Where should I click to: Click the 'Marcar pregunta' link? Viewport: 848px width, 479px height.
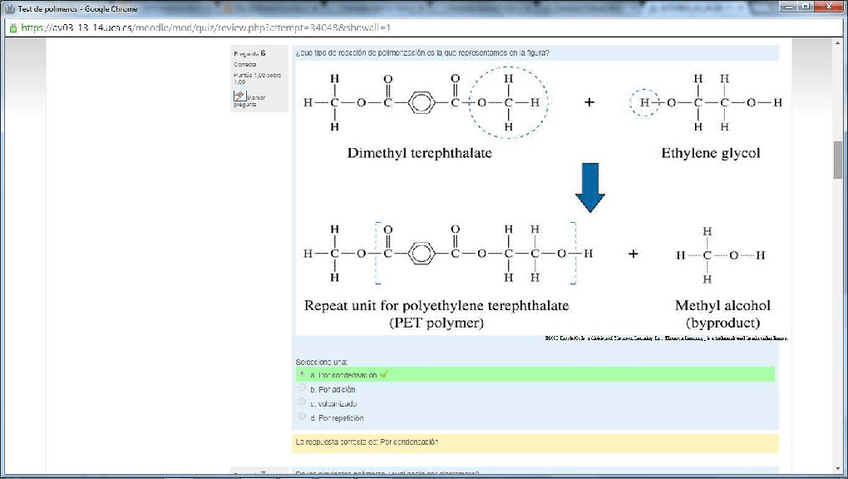click(x=250, y=101)
